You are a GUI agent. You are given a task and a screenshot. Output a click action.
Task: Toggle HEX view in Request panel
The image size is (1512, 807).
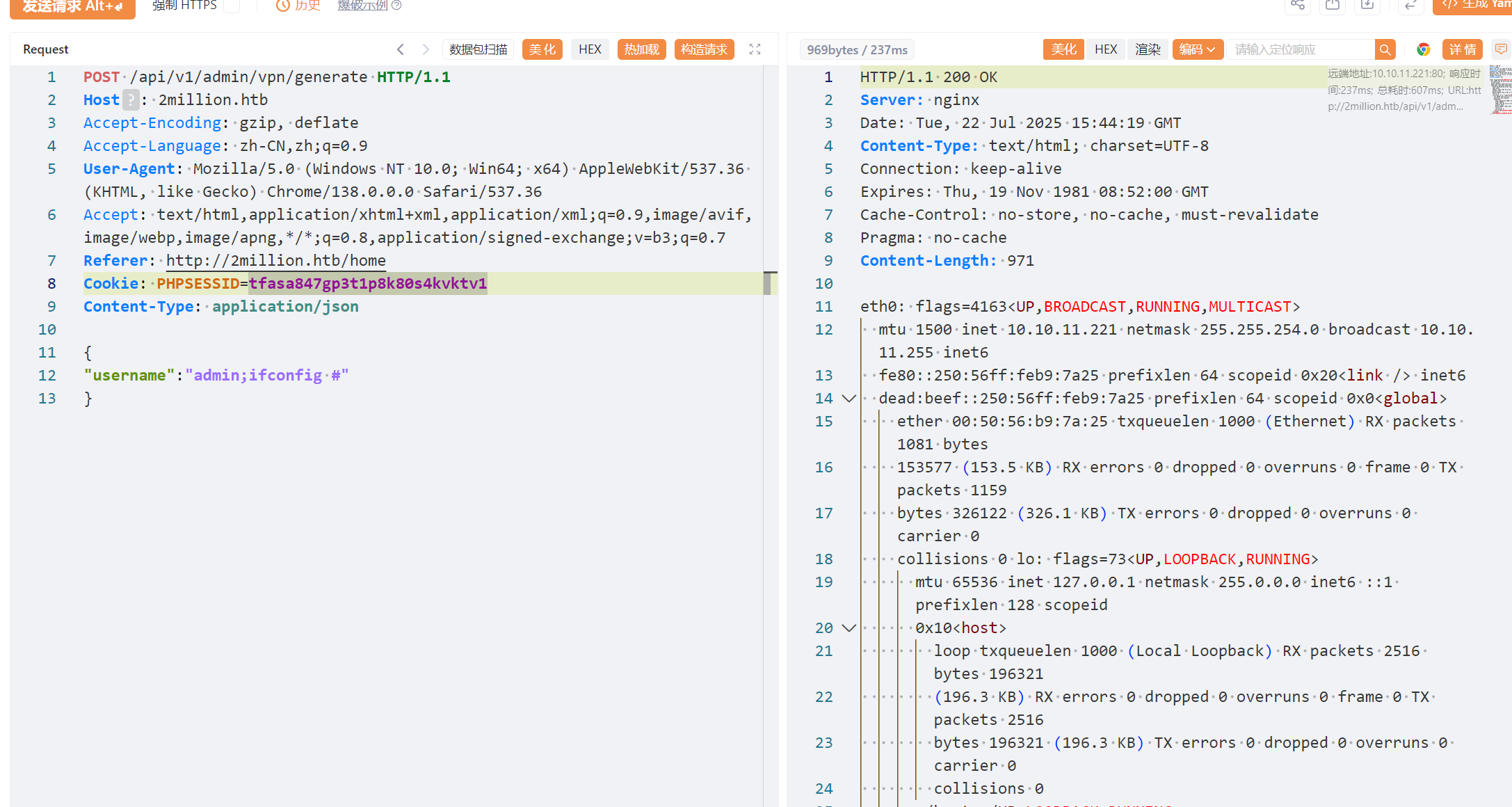[590, 49]
